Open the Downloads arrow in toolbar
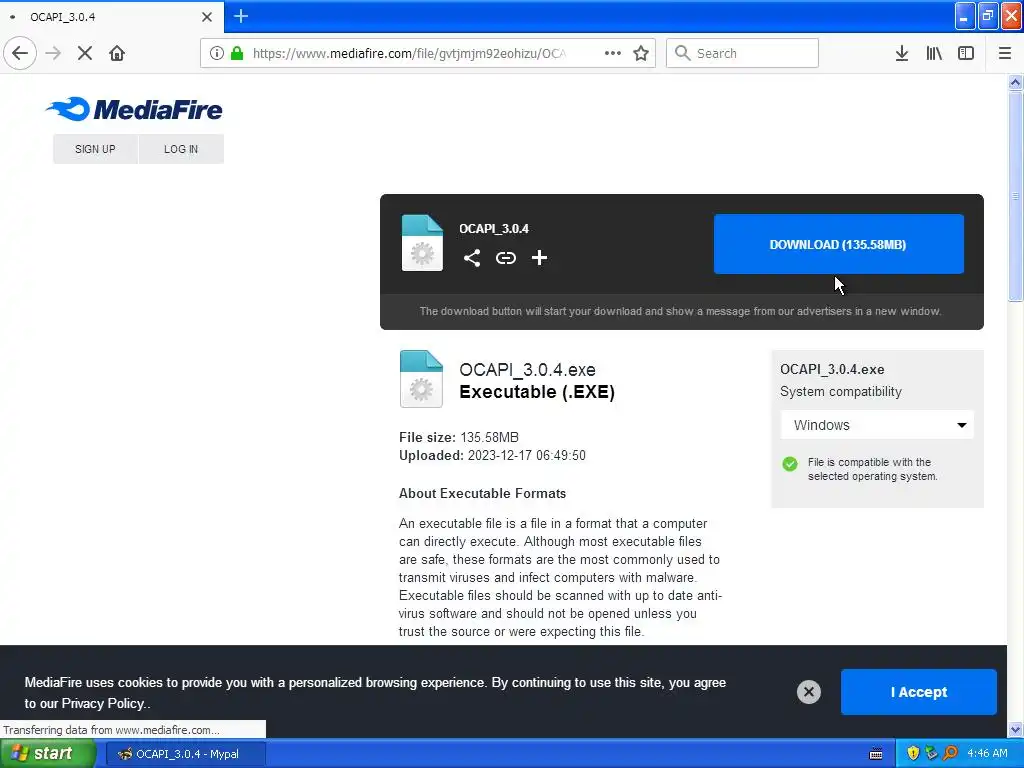The image size is (1024, 768). (902, 53)
